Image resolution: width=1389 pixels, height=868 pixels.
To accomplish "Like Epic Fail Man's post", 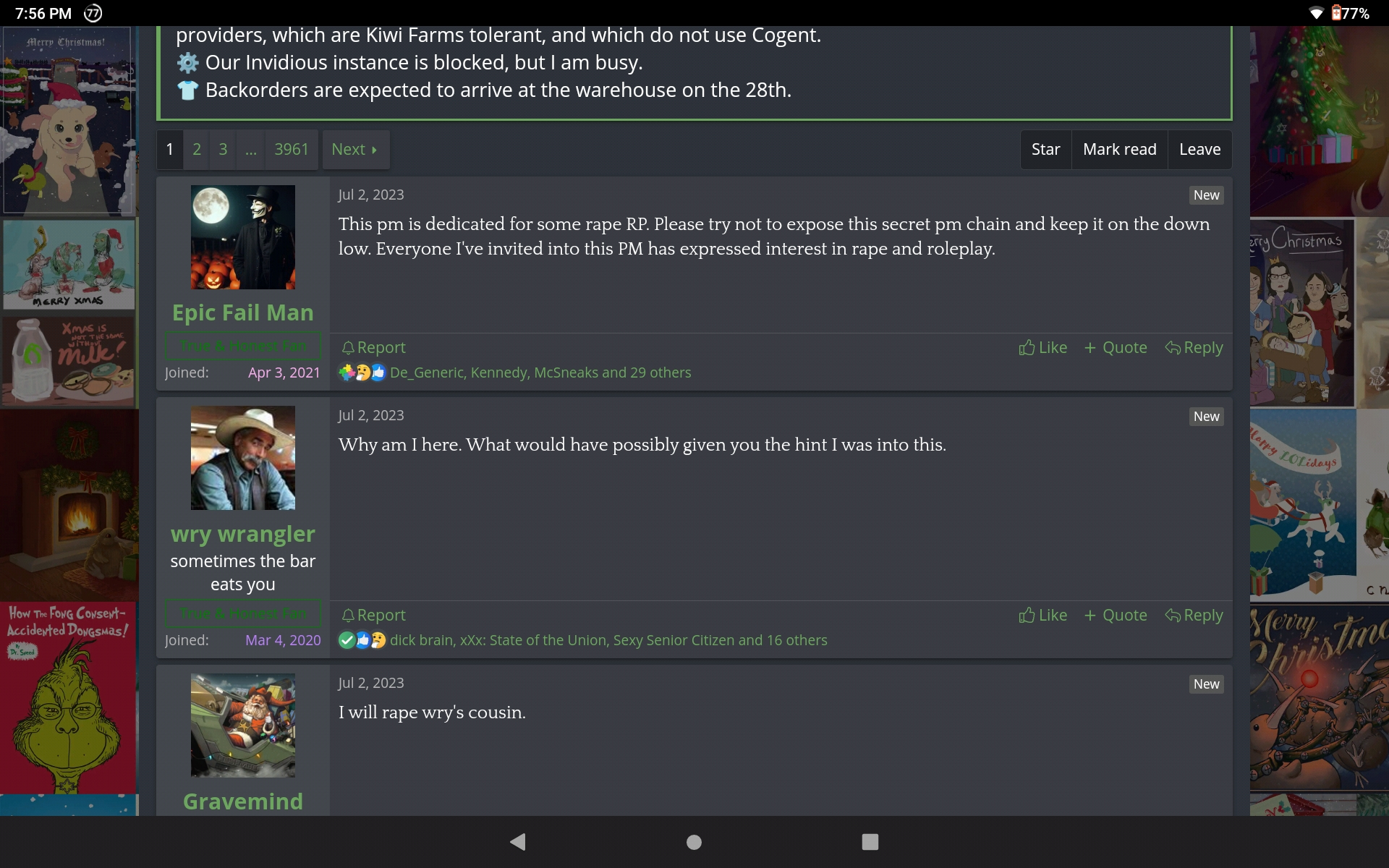I will coord(1043,348).
